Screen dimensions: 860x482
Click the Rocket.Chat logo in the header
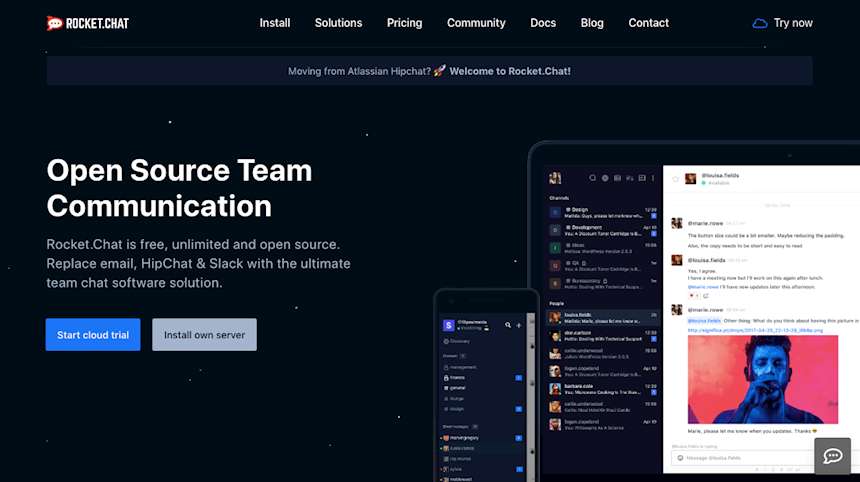point(88,23)
